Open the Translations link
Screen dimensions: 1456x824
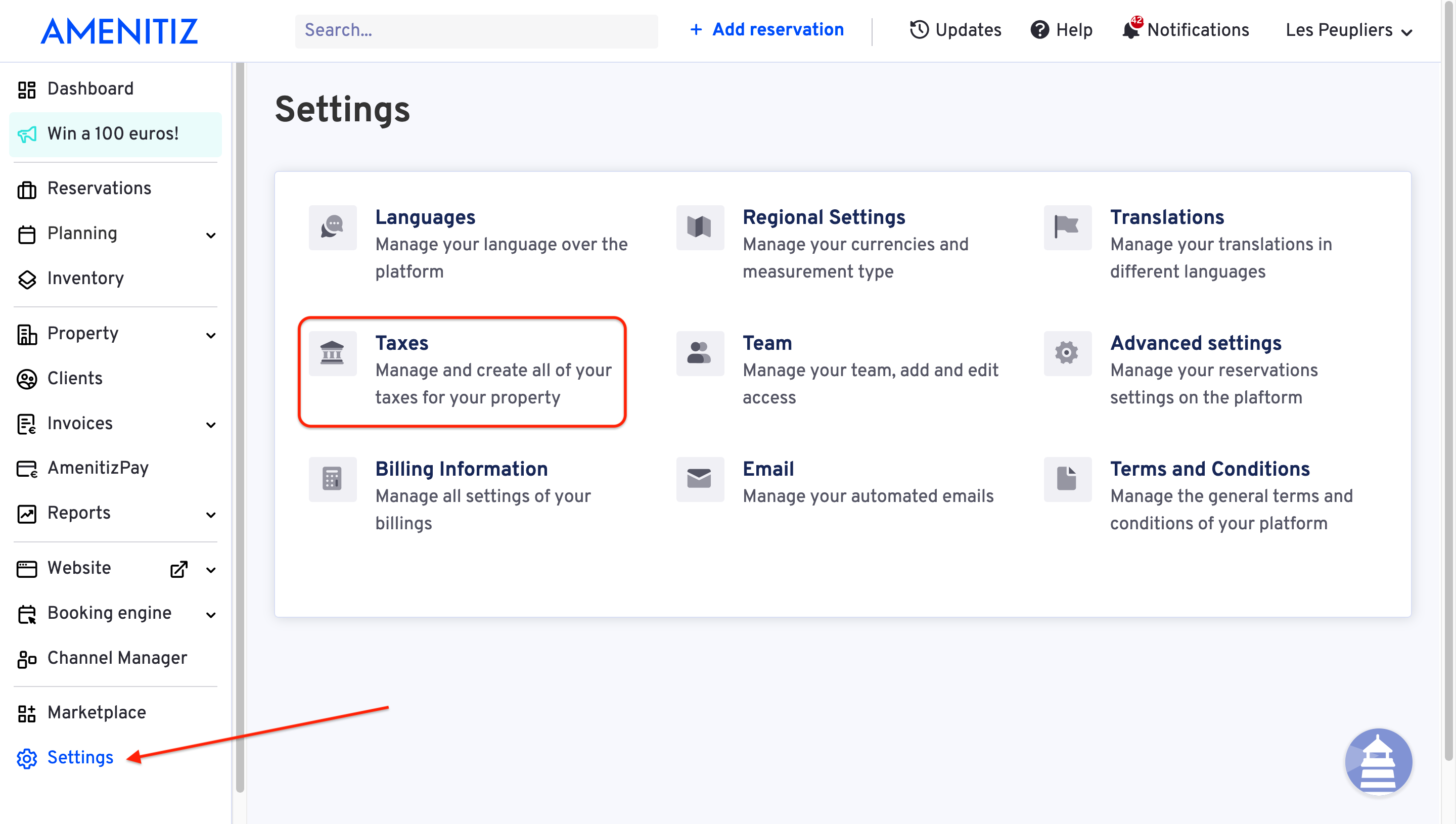(1167, 217)
